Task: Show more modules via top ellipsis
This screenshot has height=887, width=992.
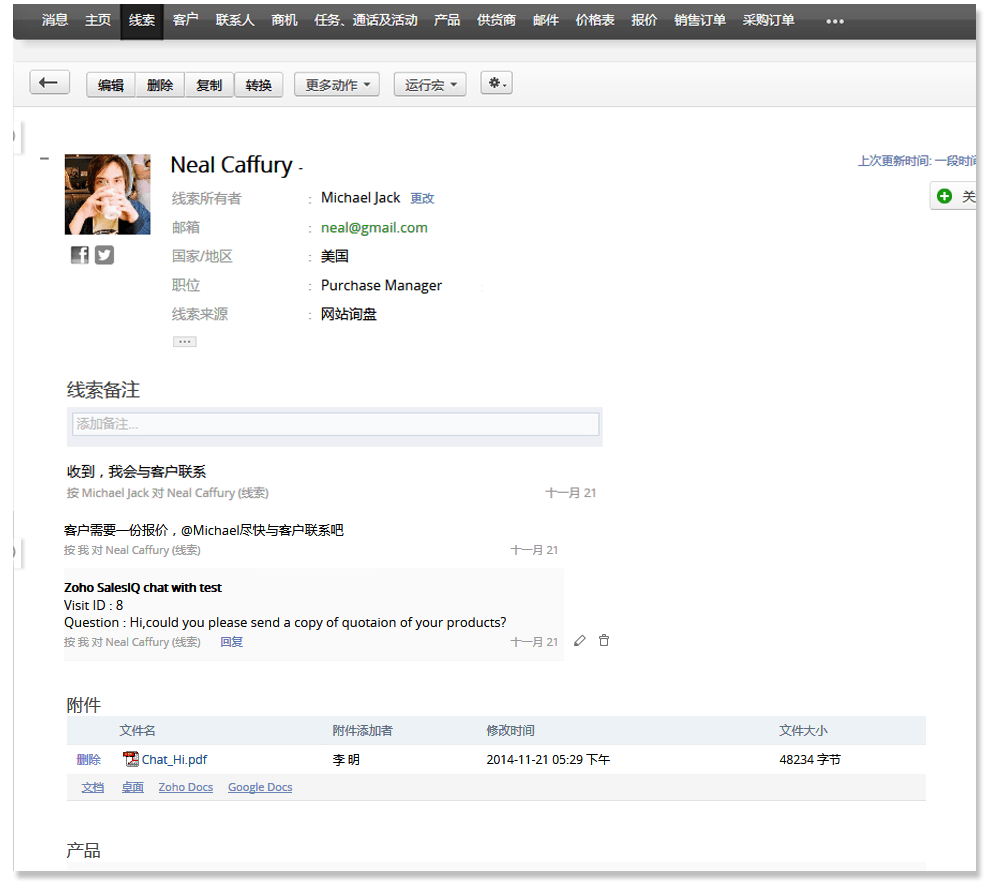Action: pos(834,21)
